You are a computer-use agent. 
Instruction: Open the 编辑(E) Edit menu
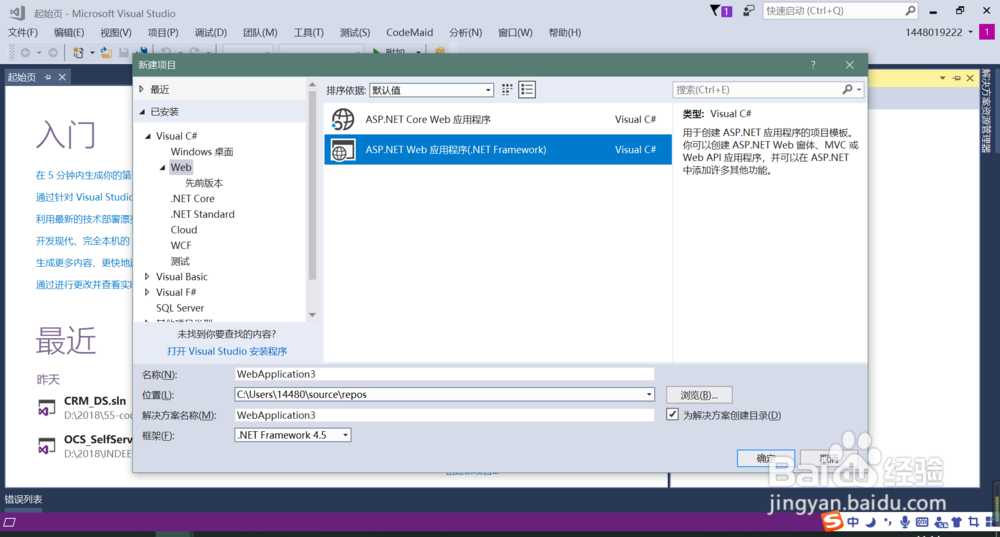[x=69, y=33]
